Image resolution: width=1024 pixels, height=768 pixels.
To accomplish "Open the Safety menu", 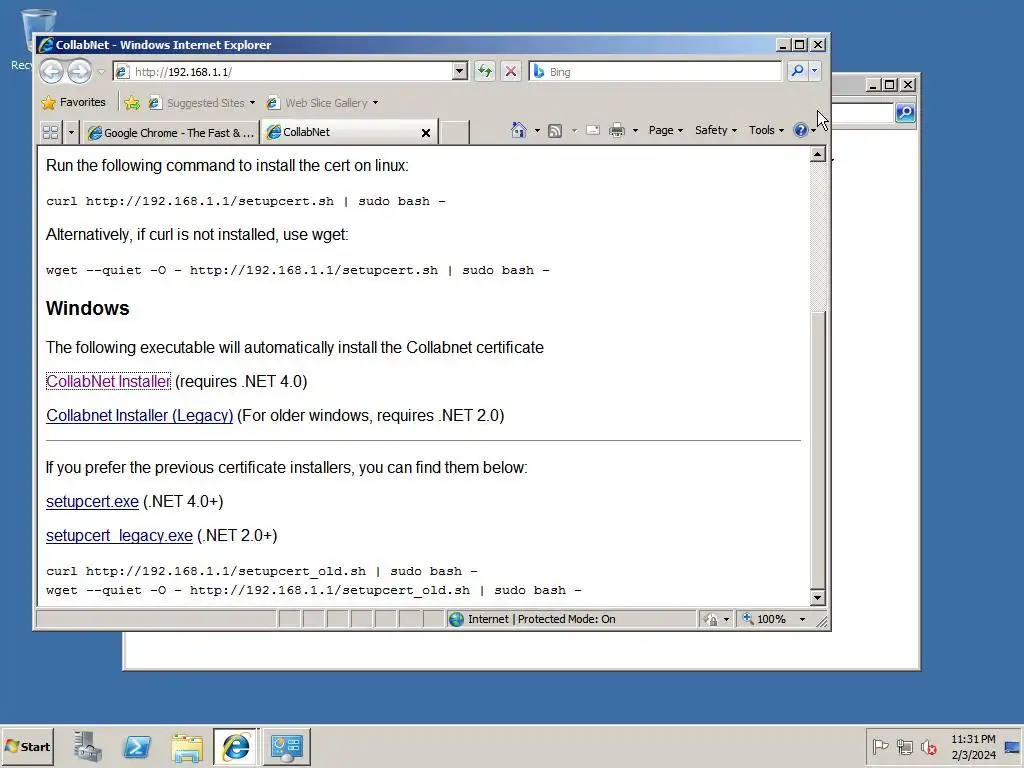I will click(716, 130).
